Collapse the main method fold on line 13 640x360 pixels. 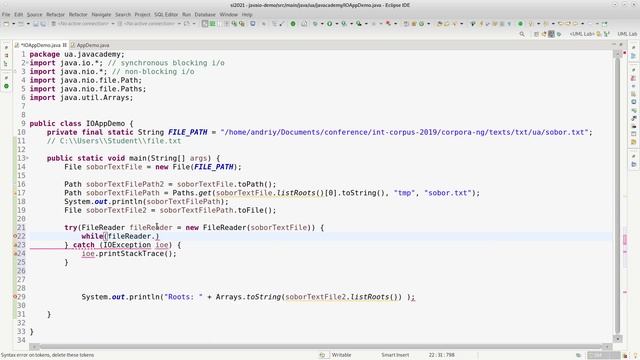tap(27, 158)
